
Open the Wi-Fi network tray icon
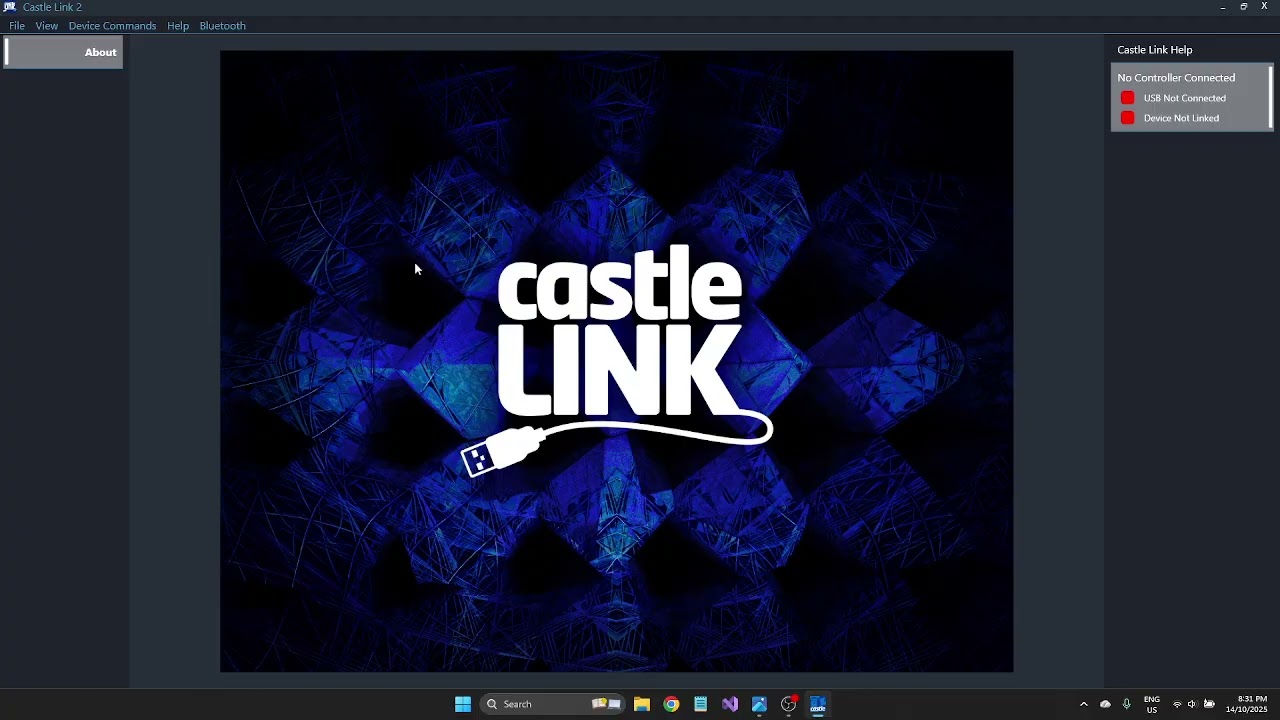pyautogui.click(x=1177, y=704)
